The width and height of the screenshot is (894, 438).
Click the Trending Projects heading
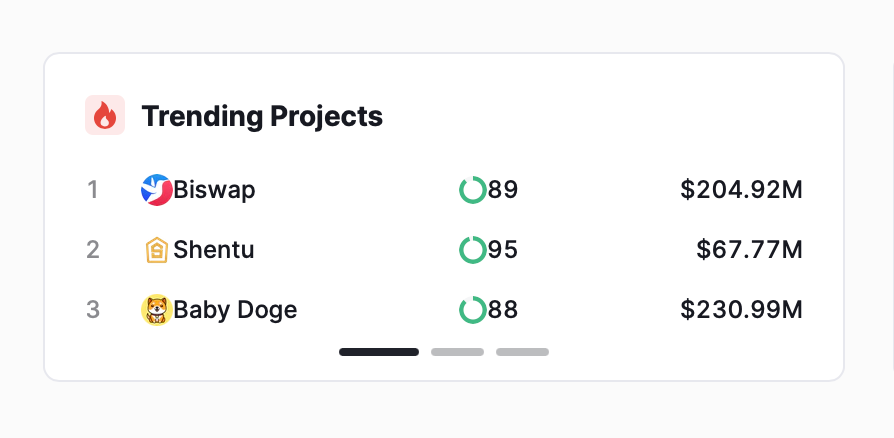point(262,116)
